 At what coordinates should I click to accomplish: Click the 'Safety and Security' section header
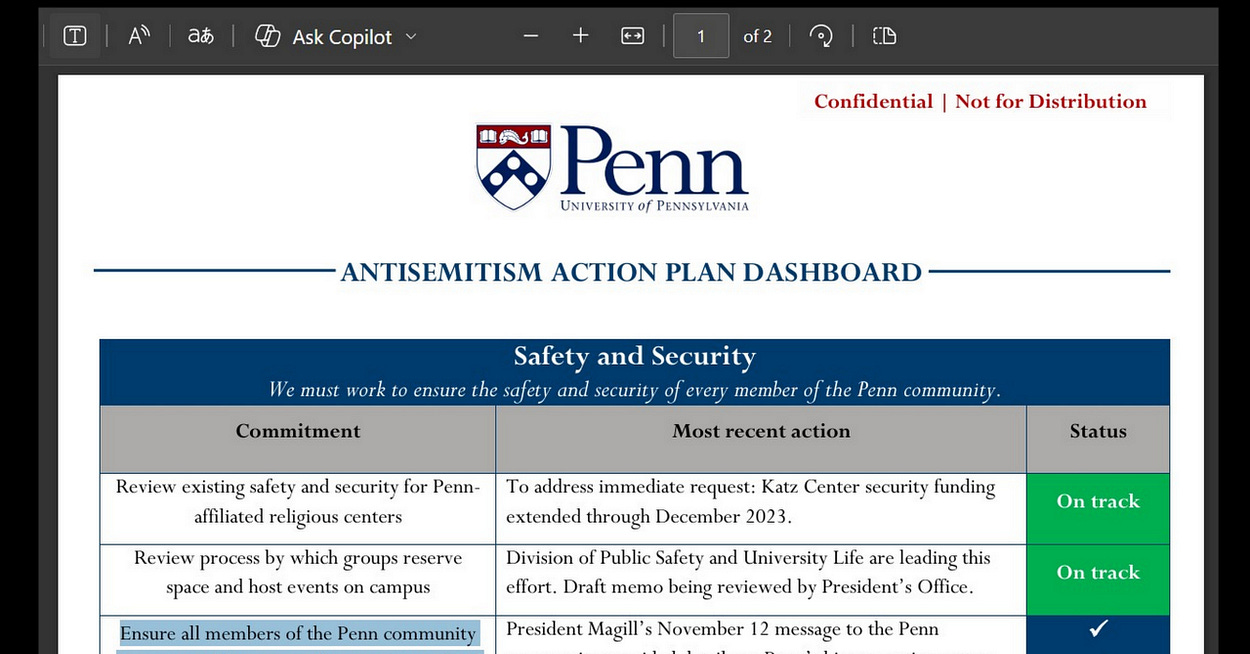[x=634, y=356]
